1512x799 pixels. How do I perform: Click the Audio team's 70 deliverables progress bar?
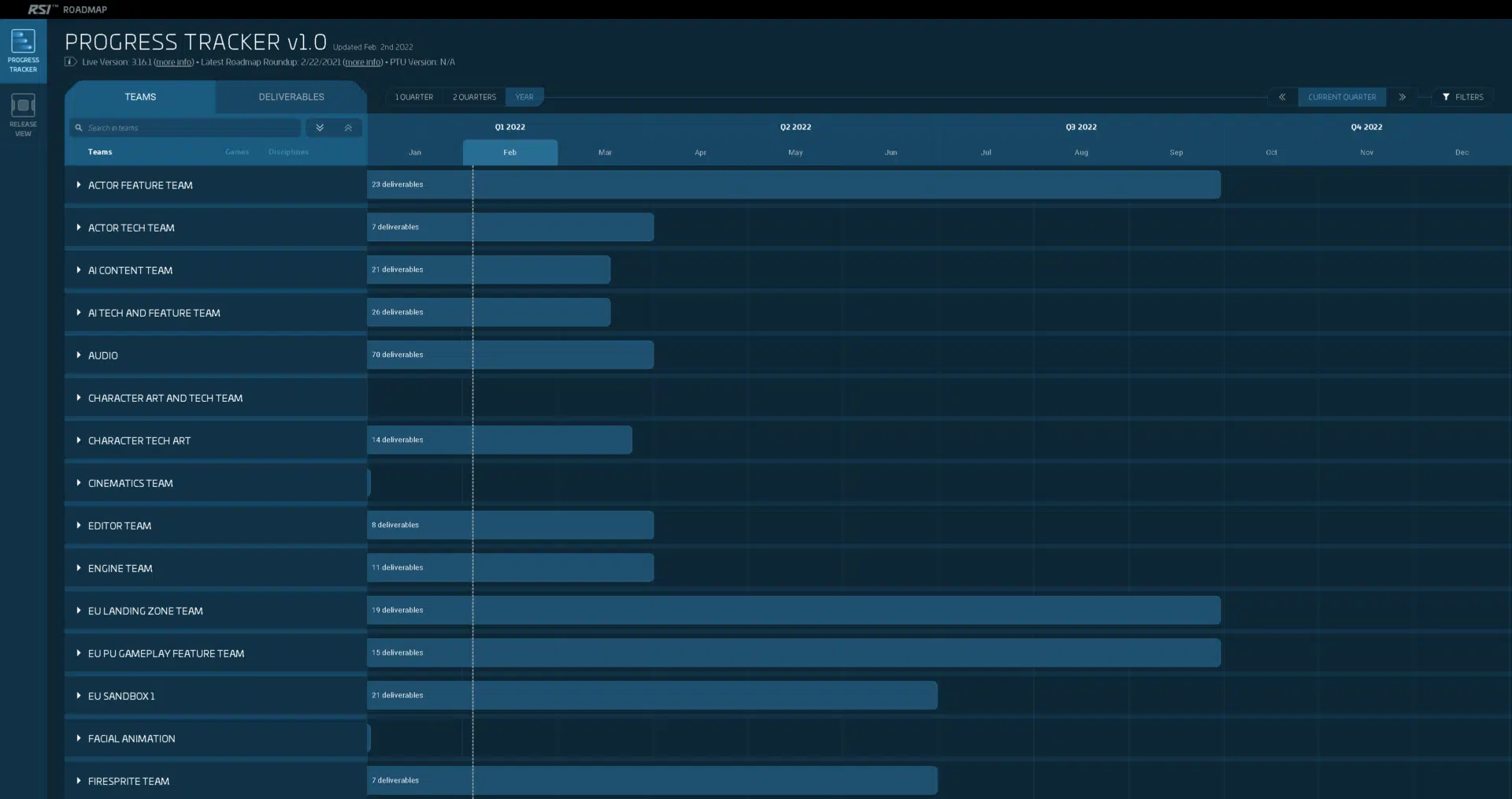point(511,355)
